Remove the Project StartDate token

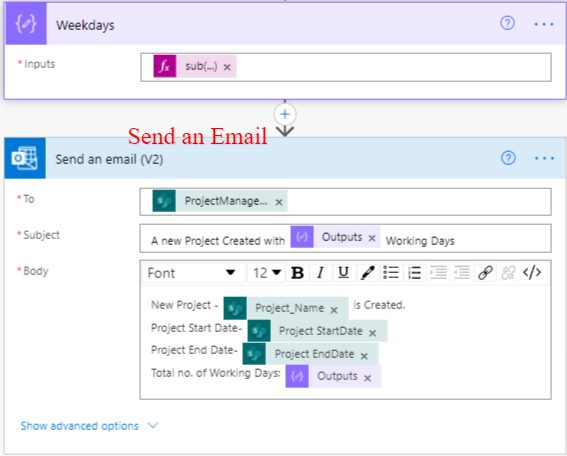pyautogui.click(x=372, y=333)
